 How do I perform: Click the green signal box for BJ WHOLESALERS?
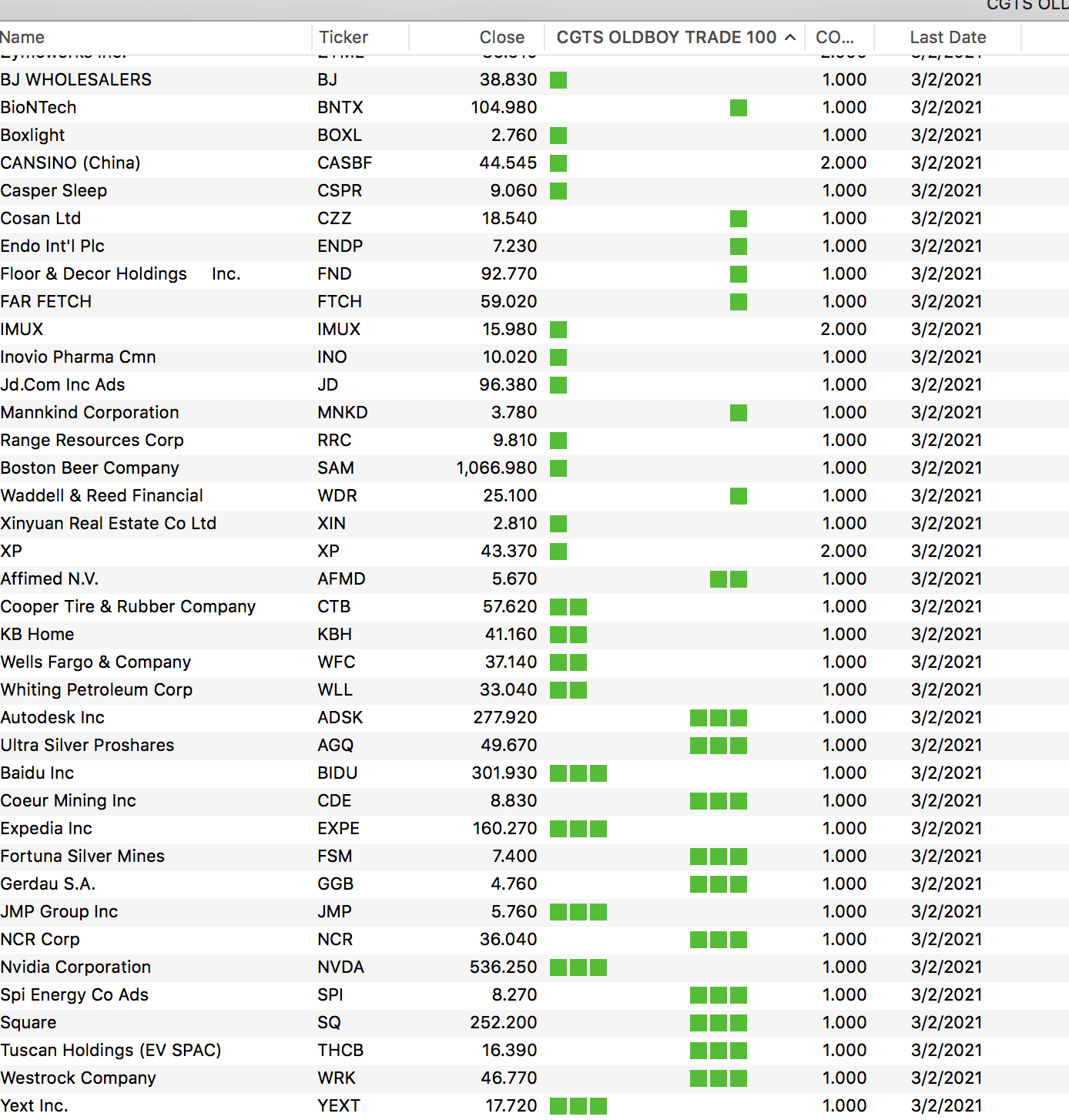point(558,80)
